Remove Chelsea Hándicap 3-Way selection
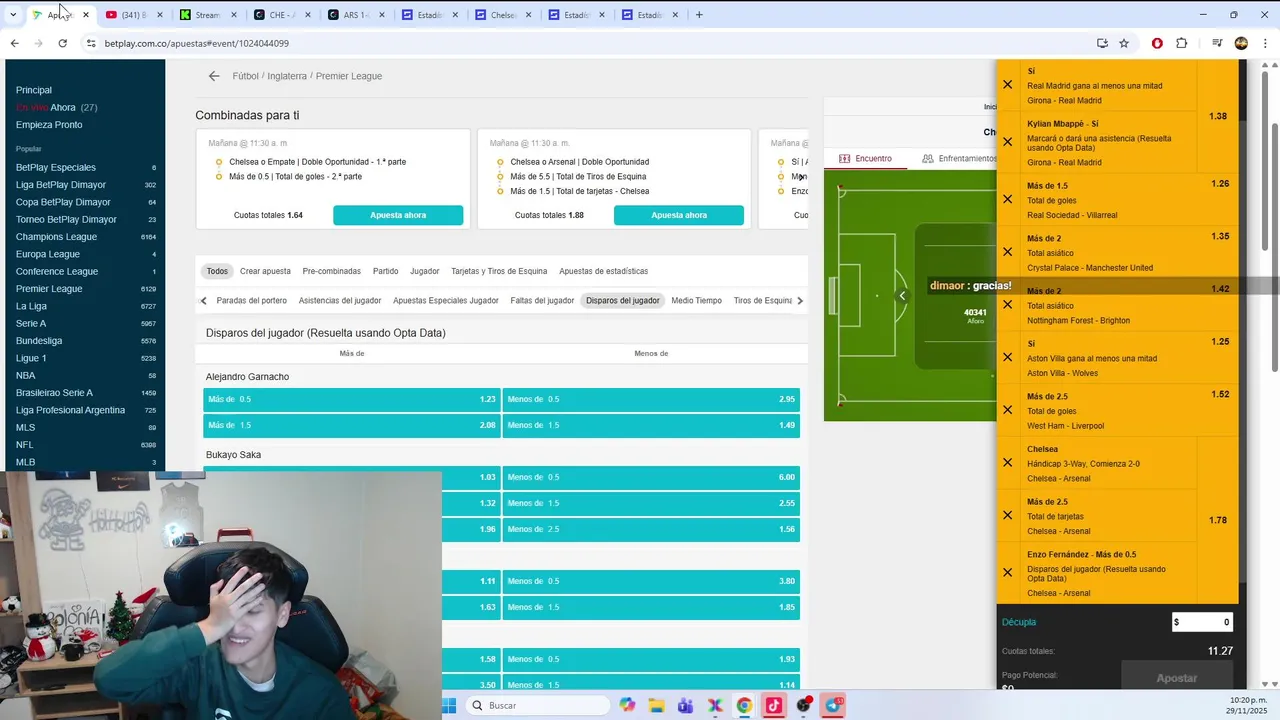Screen dimensions: 1280x720 [x=1007, y=462]
